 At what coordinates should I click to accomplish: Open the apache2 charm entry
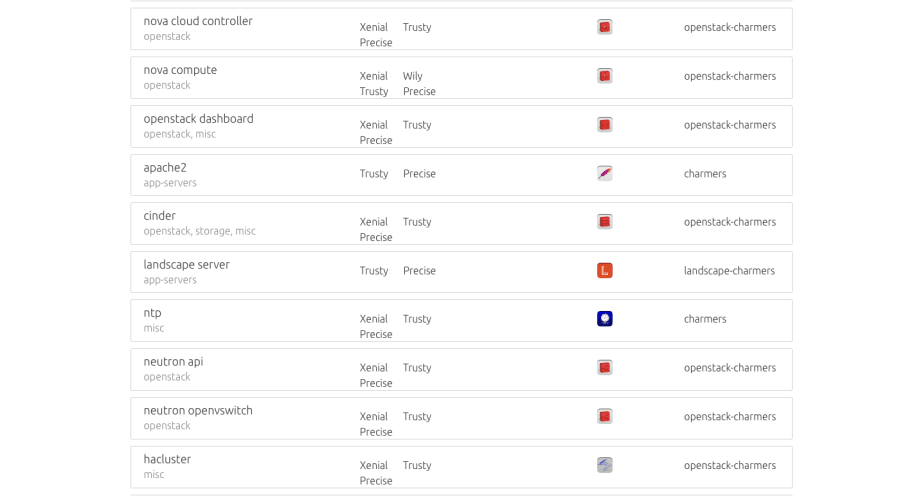tap(165, 168)
